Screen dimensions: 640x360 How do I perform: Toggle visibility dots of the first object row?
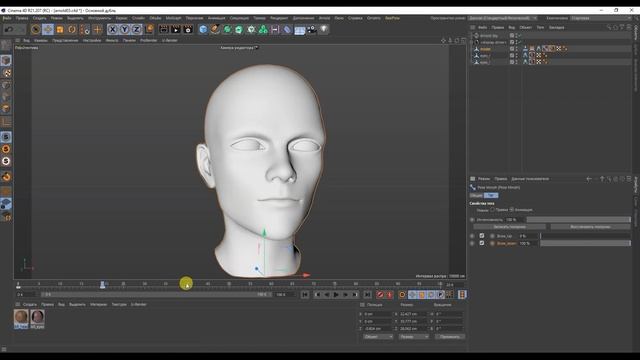(517, 36)
